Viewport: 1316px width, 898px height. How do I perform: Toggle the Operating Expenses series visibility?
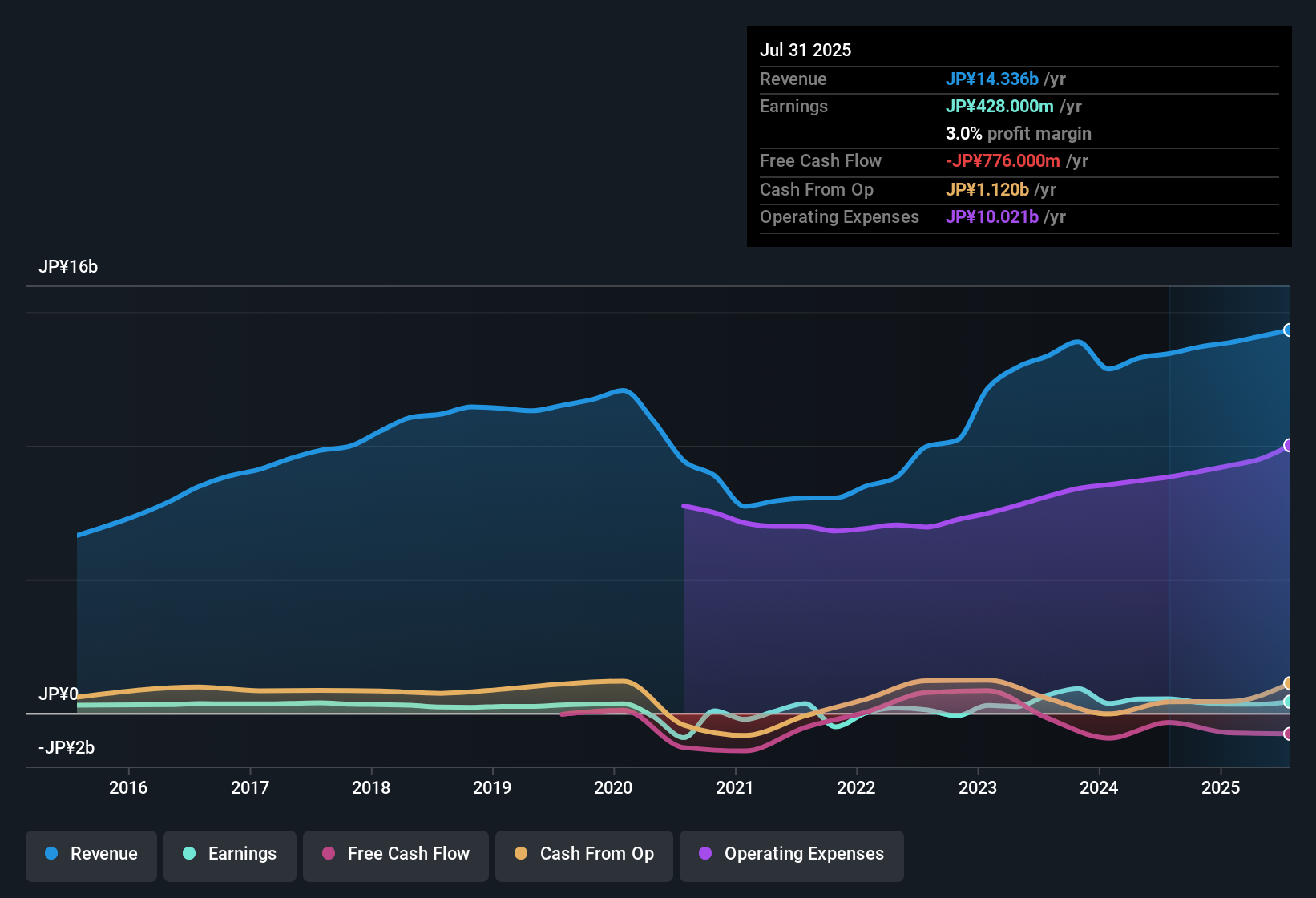(791, 854)
